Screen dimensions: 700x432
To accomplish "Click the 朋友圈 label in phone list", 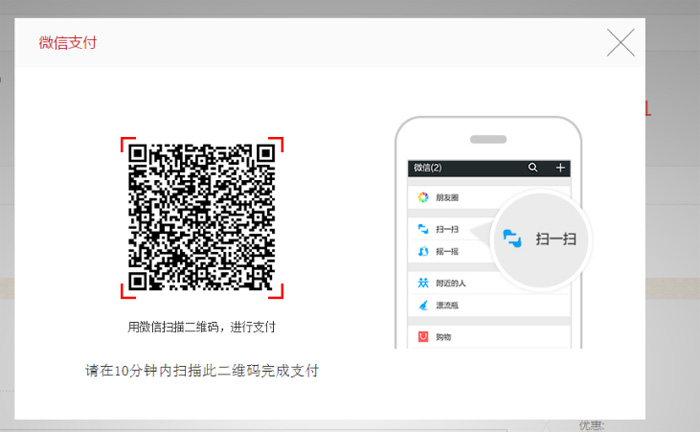I will [447, 198].
